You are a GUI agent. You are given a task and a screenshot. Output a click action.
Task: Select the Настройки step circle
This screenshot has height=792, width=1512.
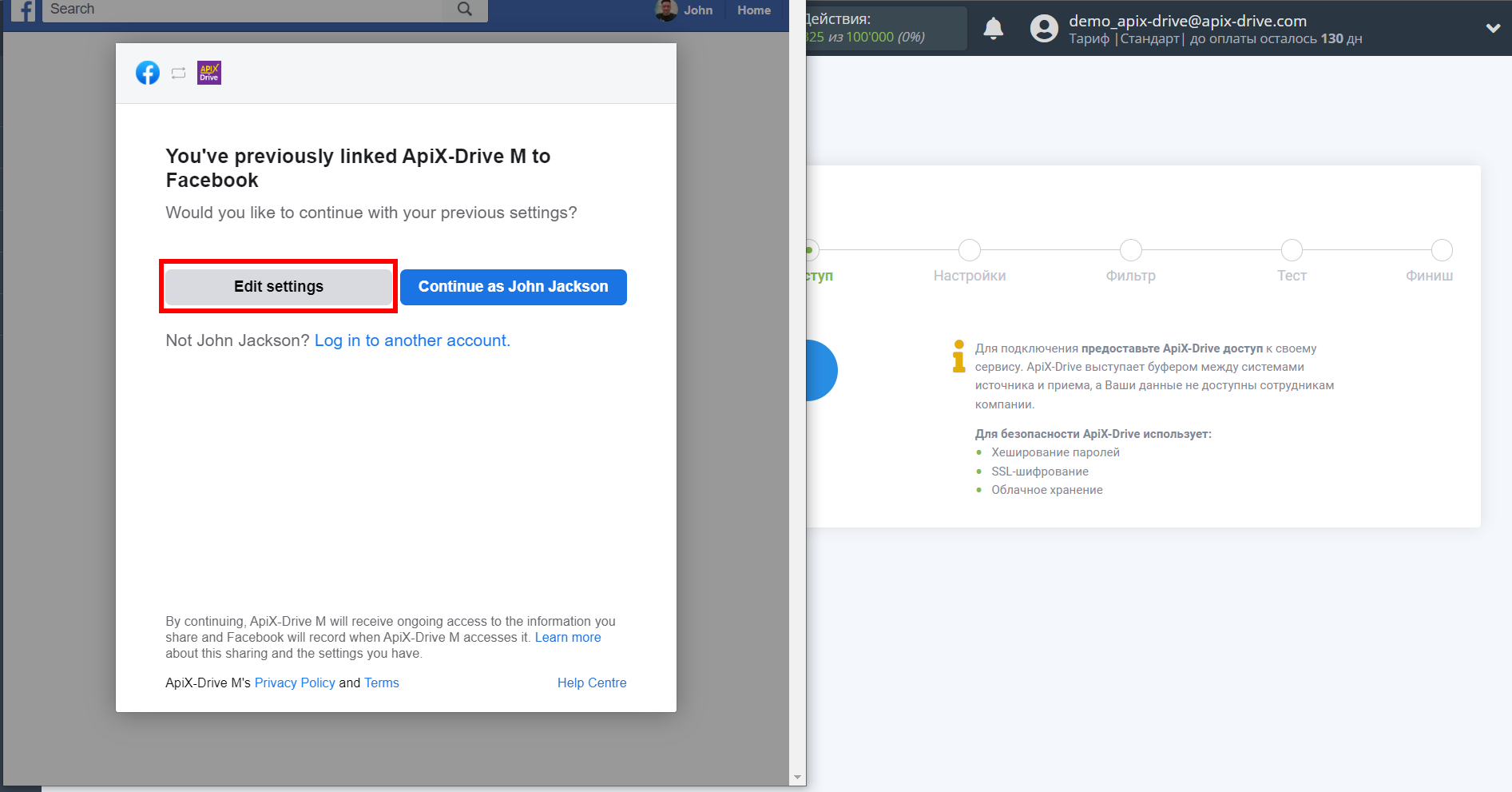[x=970, y=250]
